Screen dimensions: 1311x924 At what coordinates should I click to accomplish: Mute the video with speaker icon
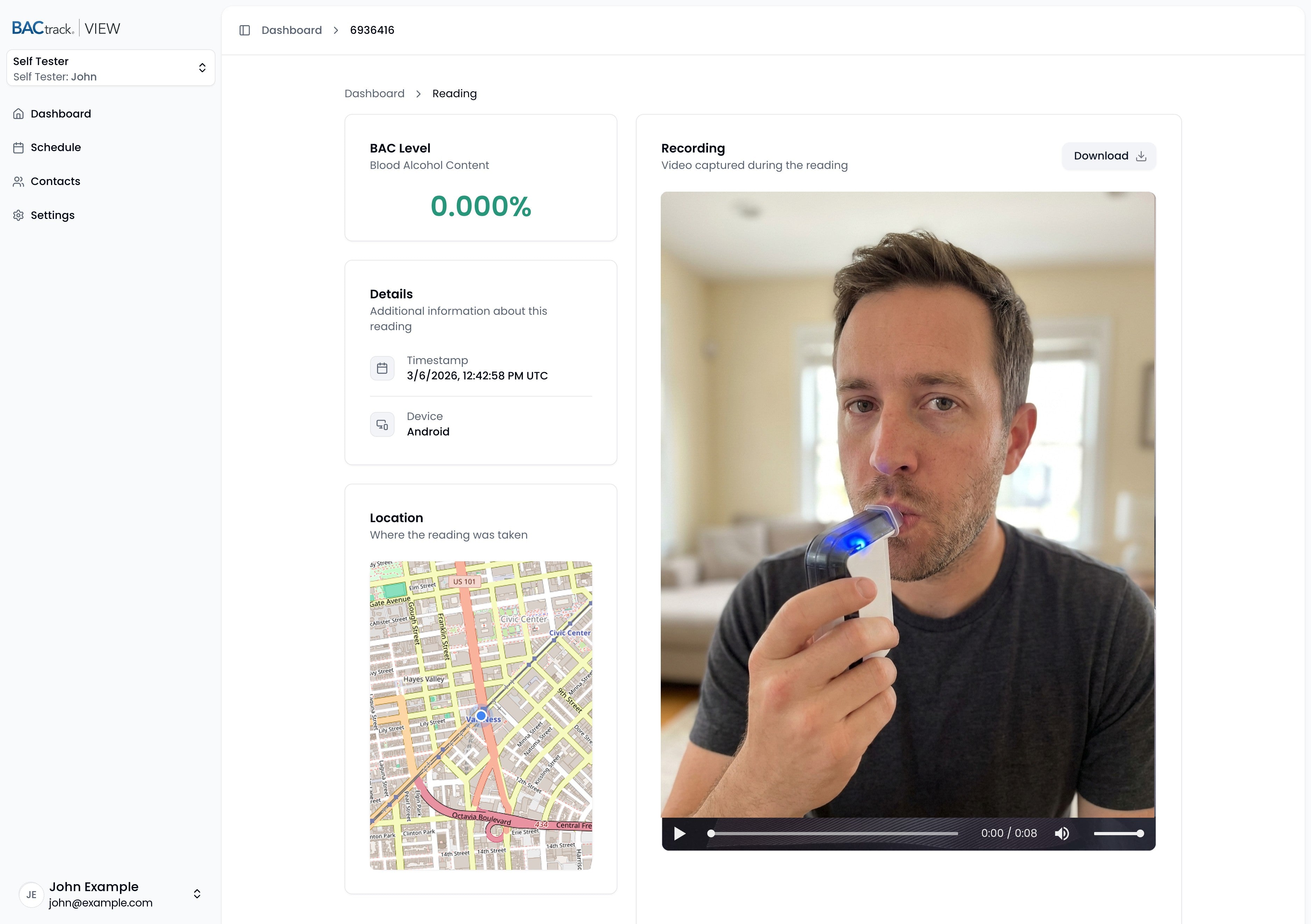click(1062, 834)
